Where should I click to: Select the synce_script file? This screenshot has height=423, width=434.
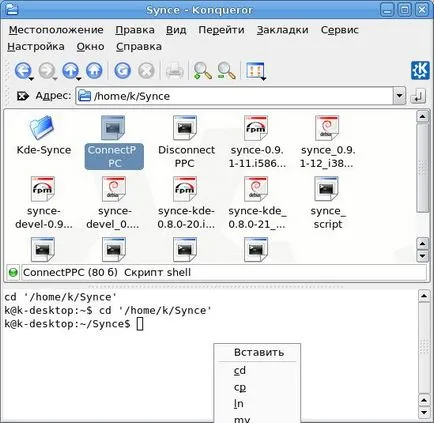(x=328, y=203)
